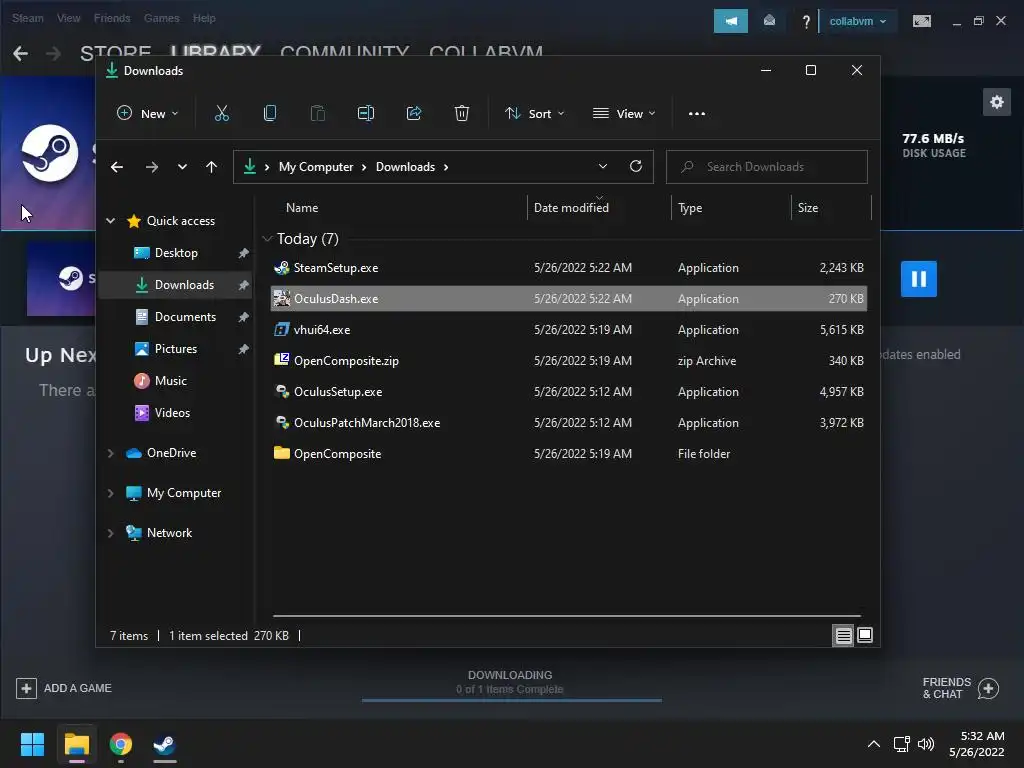This screenshot has height=768, width=1024.
Task: Click the File Explorer taskbar icon
Action: pyautogui.click(x=76, y=744)
